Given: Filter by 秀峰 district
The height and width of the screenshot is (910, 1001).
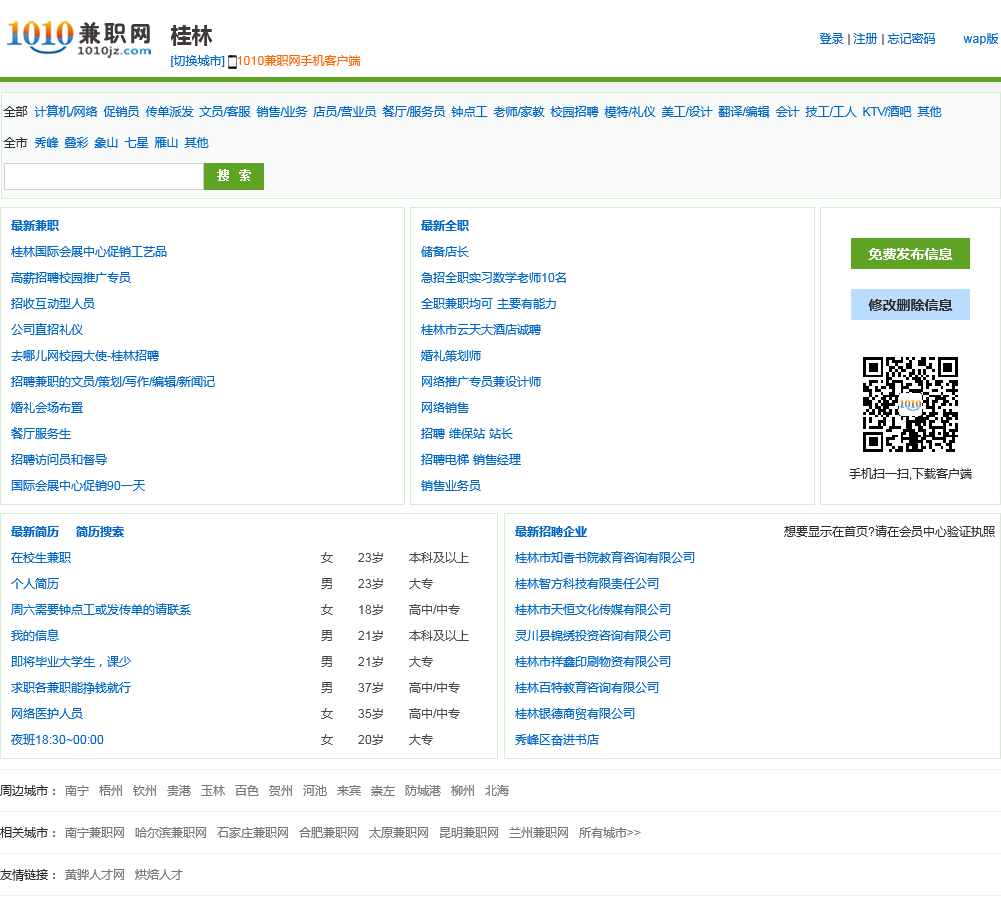Looking at the screenshot, I should pos(46,142).
